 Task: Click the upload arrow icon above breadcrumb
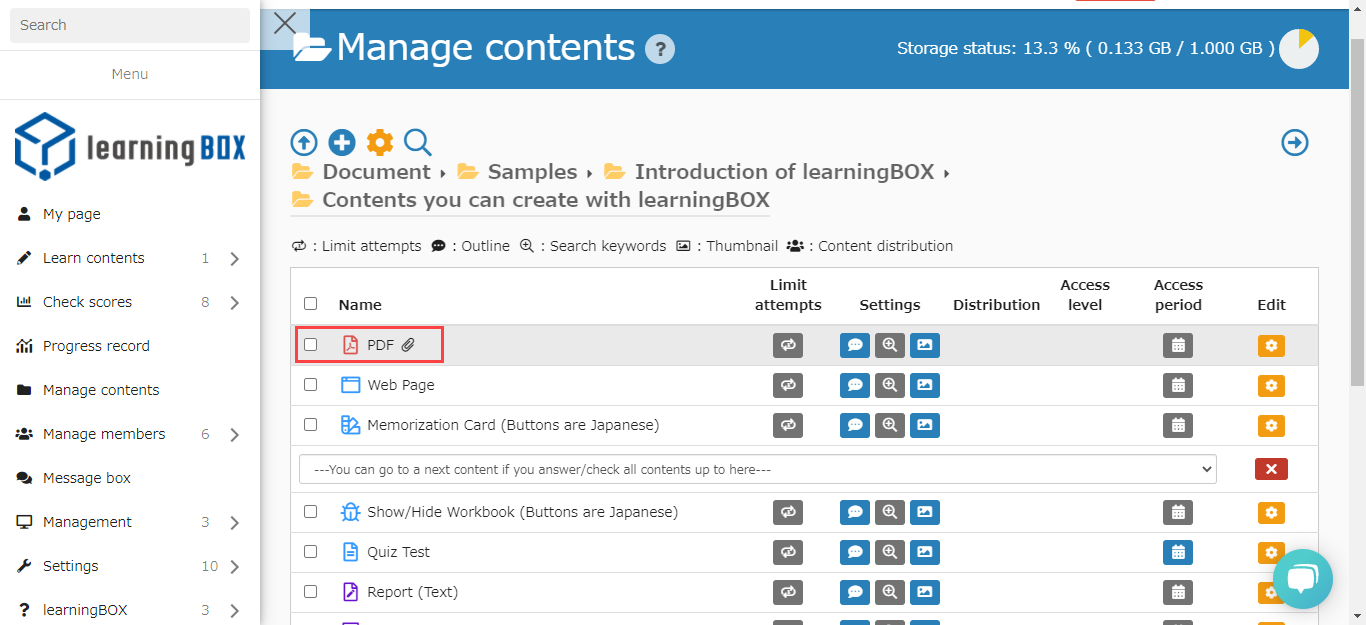(304, 143)
